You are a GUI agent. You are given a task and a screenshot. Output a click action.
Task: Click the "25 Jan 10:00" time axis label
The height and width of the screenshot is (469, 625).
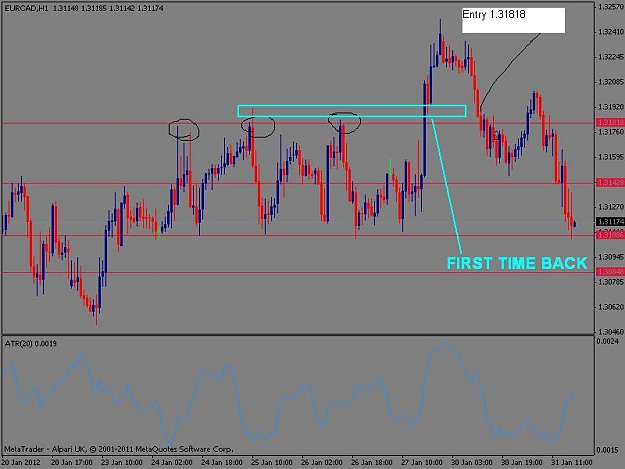click(272, 462)
